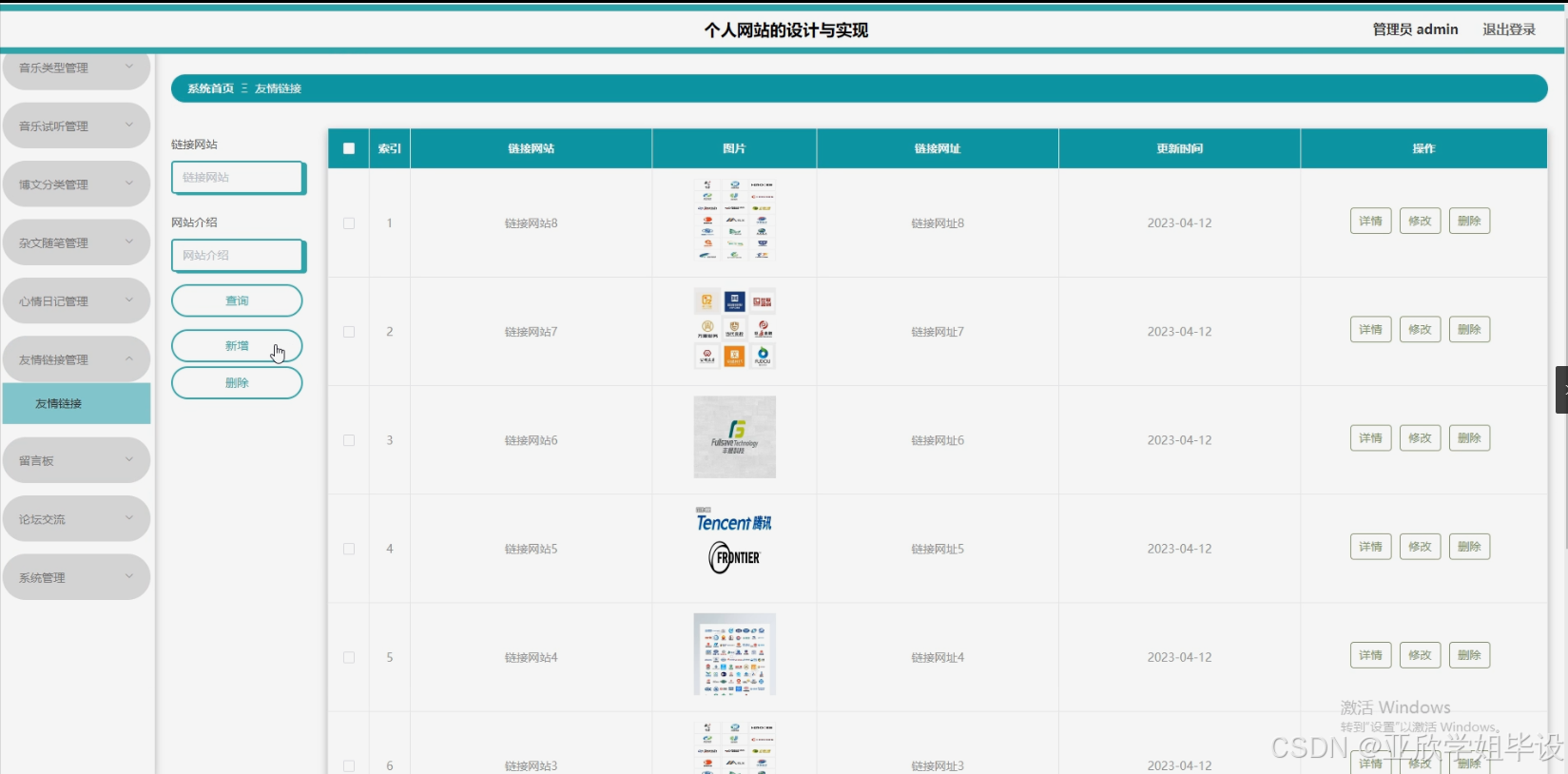
Task: Select the 链接网址6 cell
Action: coord(938,440)
